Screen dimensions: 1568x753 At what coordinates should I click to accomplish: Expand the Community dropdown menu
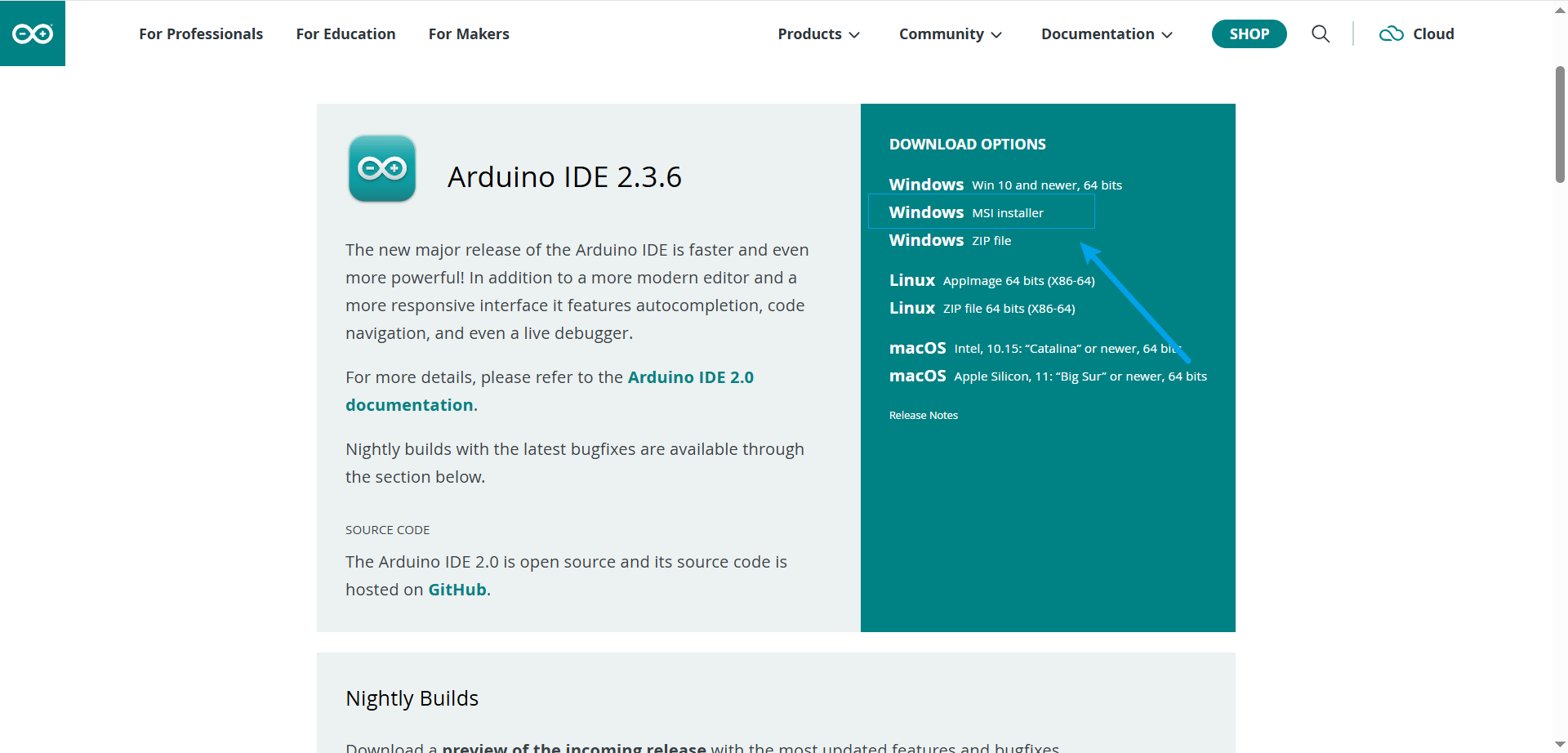(x=951, y=33)
